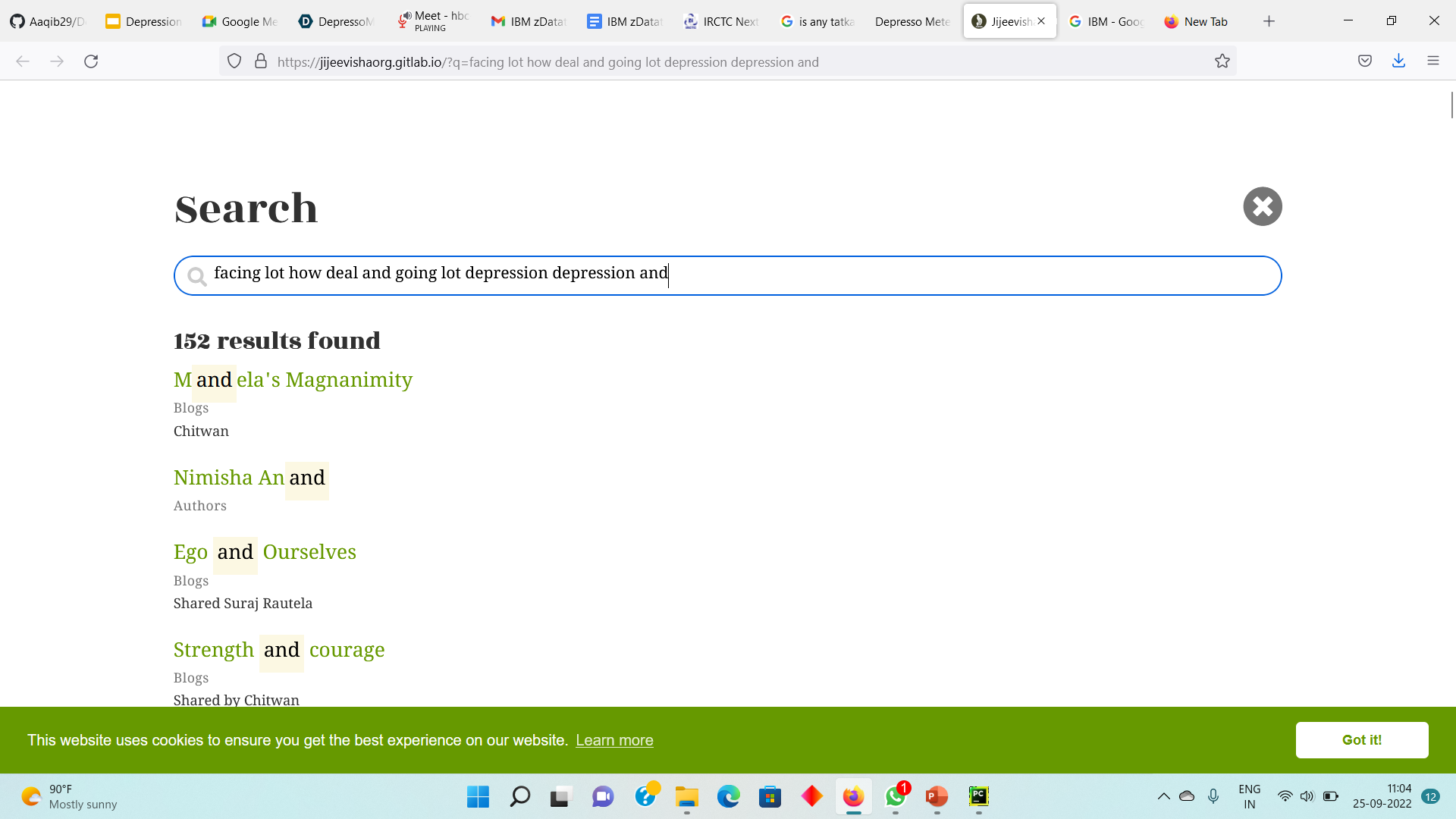The width and height of the screenshot is (1456, 819).
Task: Open WhatsApp from the taskbar
Action: pyautogui.click(x=895, y=796)
